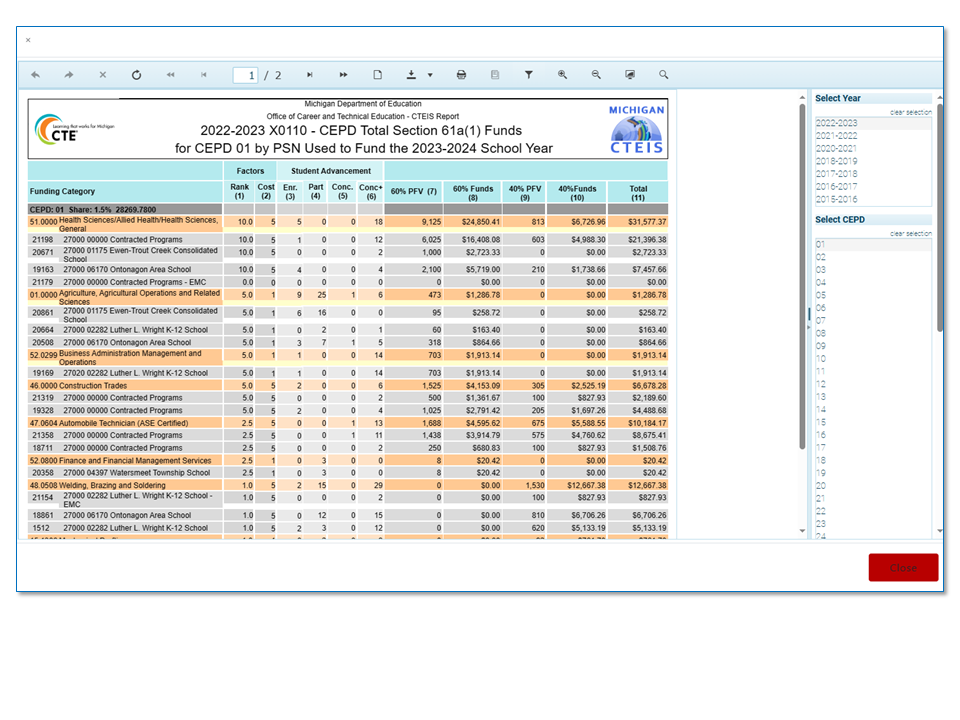This screenshot has height=720, width=960.
Task: Click the print report icon
Action: pyautogui.click(x=461, y=75)
